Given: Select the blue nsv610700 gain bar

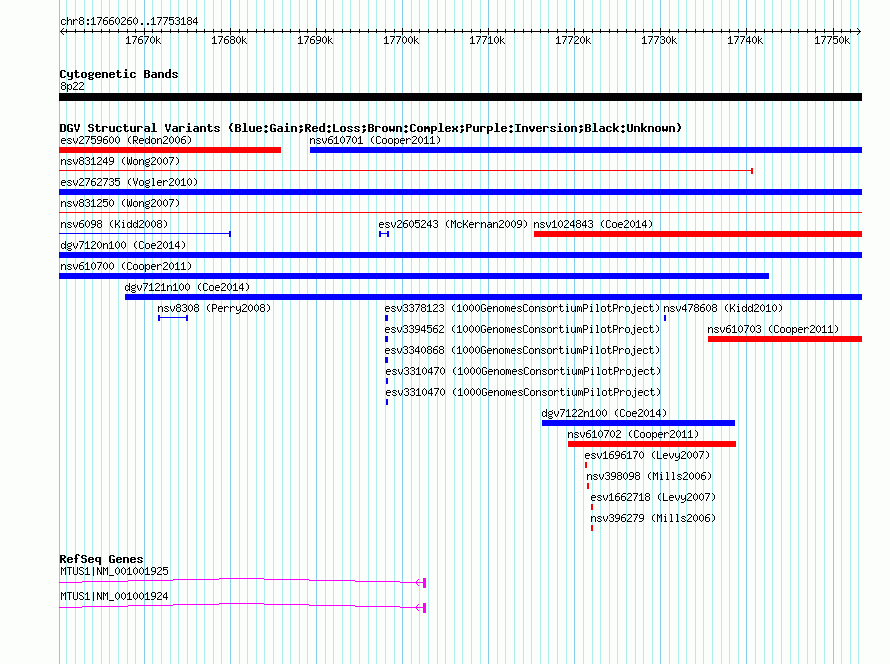Looking at the screenshot, I should point(414,276).
